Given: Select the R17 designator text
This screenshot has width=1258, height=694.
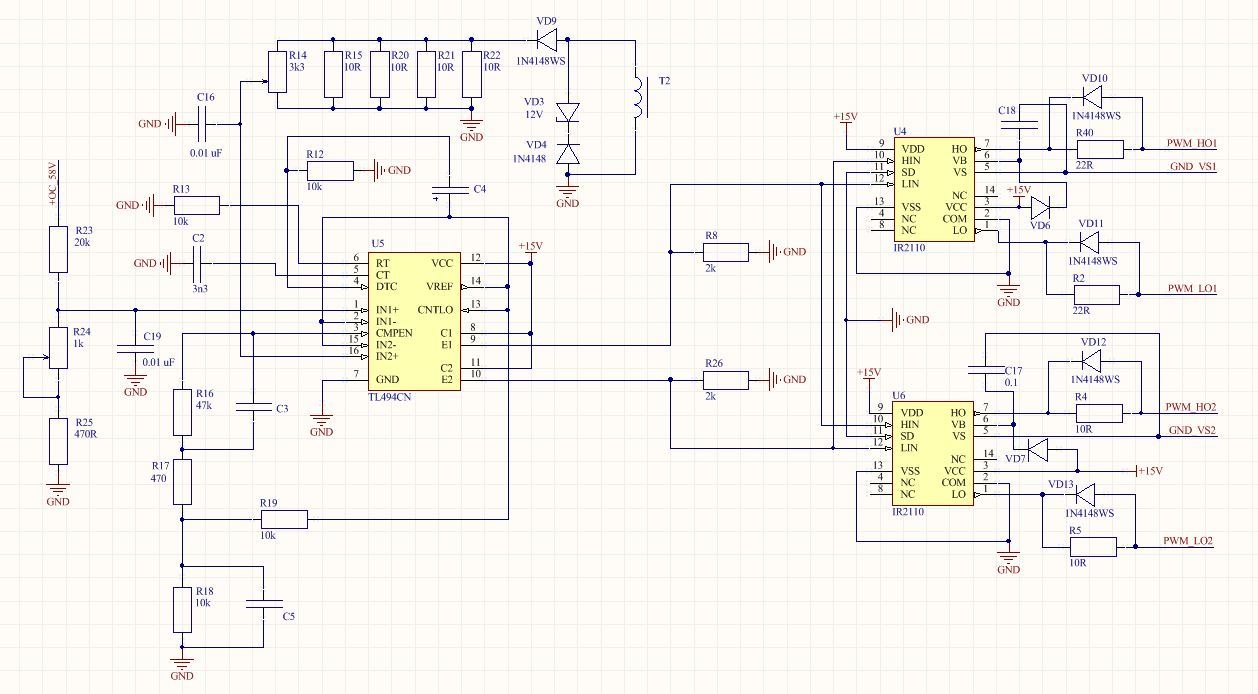Looking at the screenshot, I should [160, 467].
